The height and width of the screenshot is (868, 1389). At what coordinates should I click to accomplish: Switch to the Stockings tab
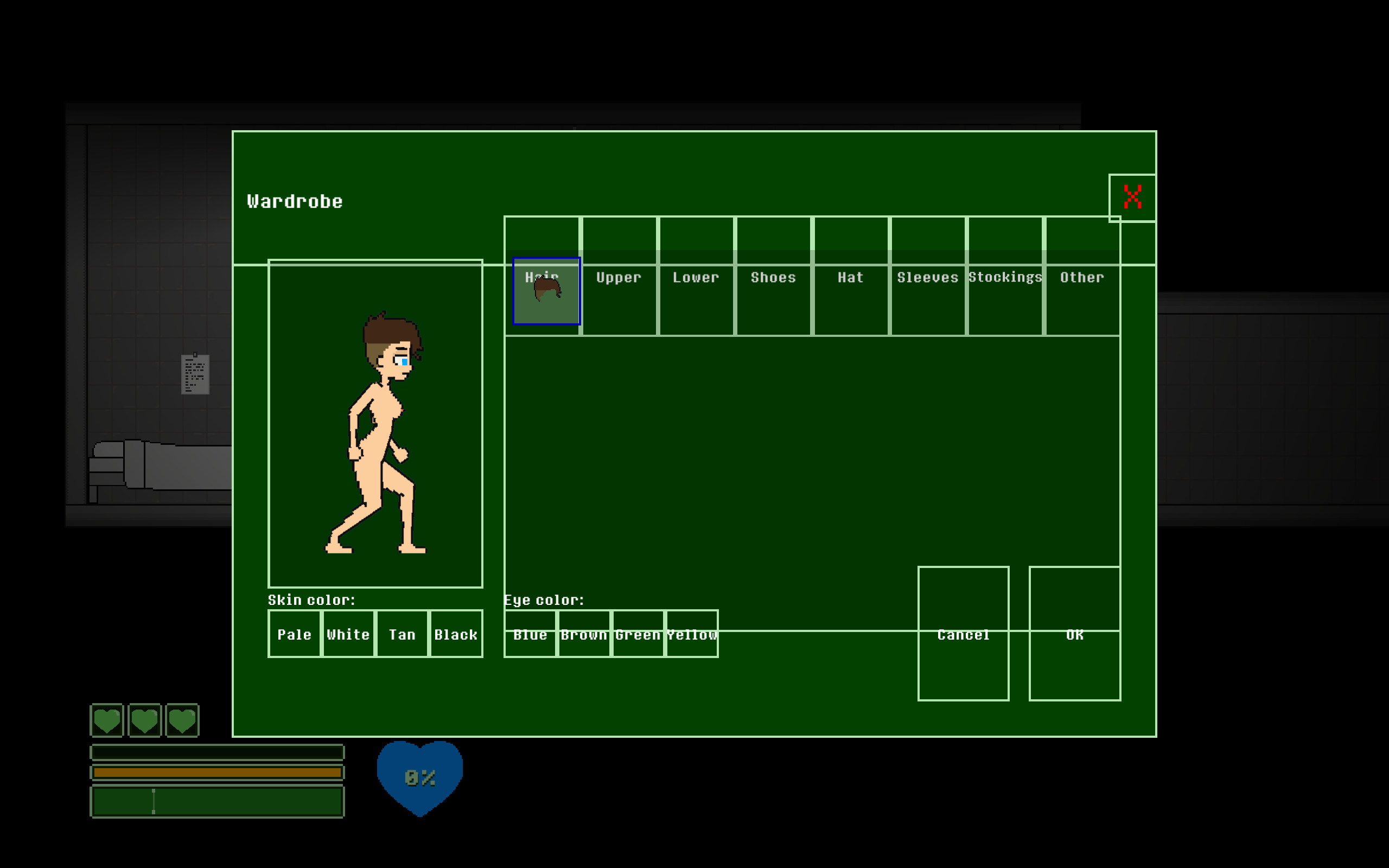coord(1004,277)
